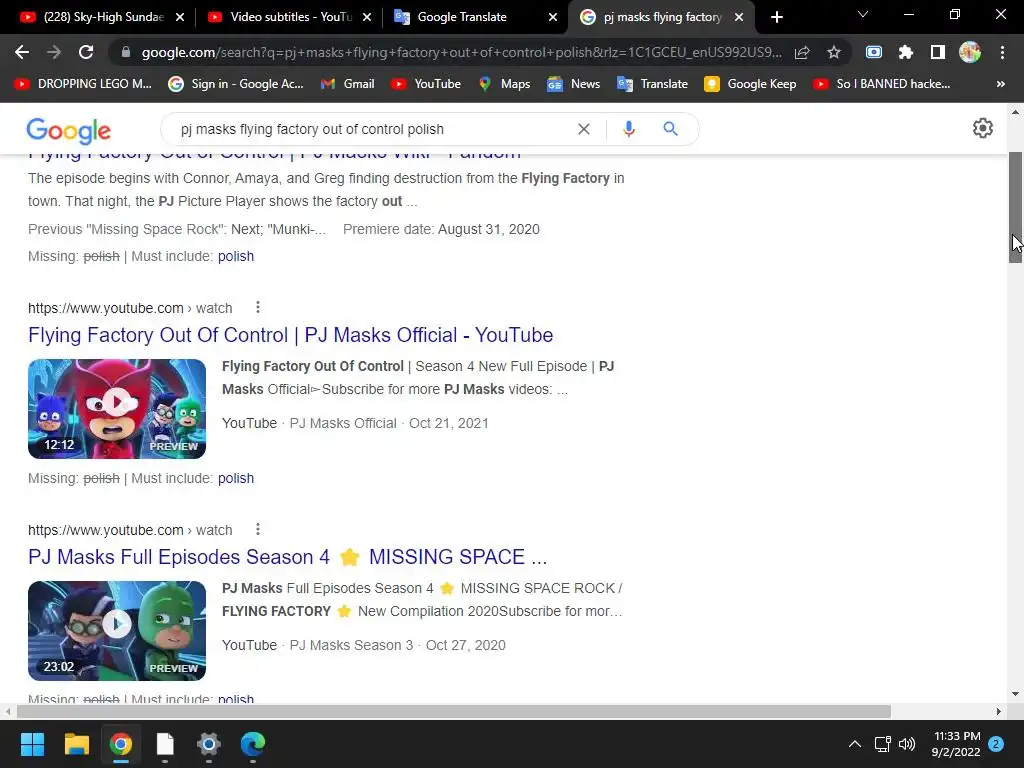Open File Explorer from the taskbar
Image resolution: width=1024 pixels, height=768 pixels.
[76, 744]
